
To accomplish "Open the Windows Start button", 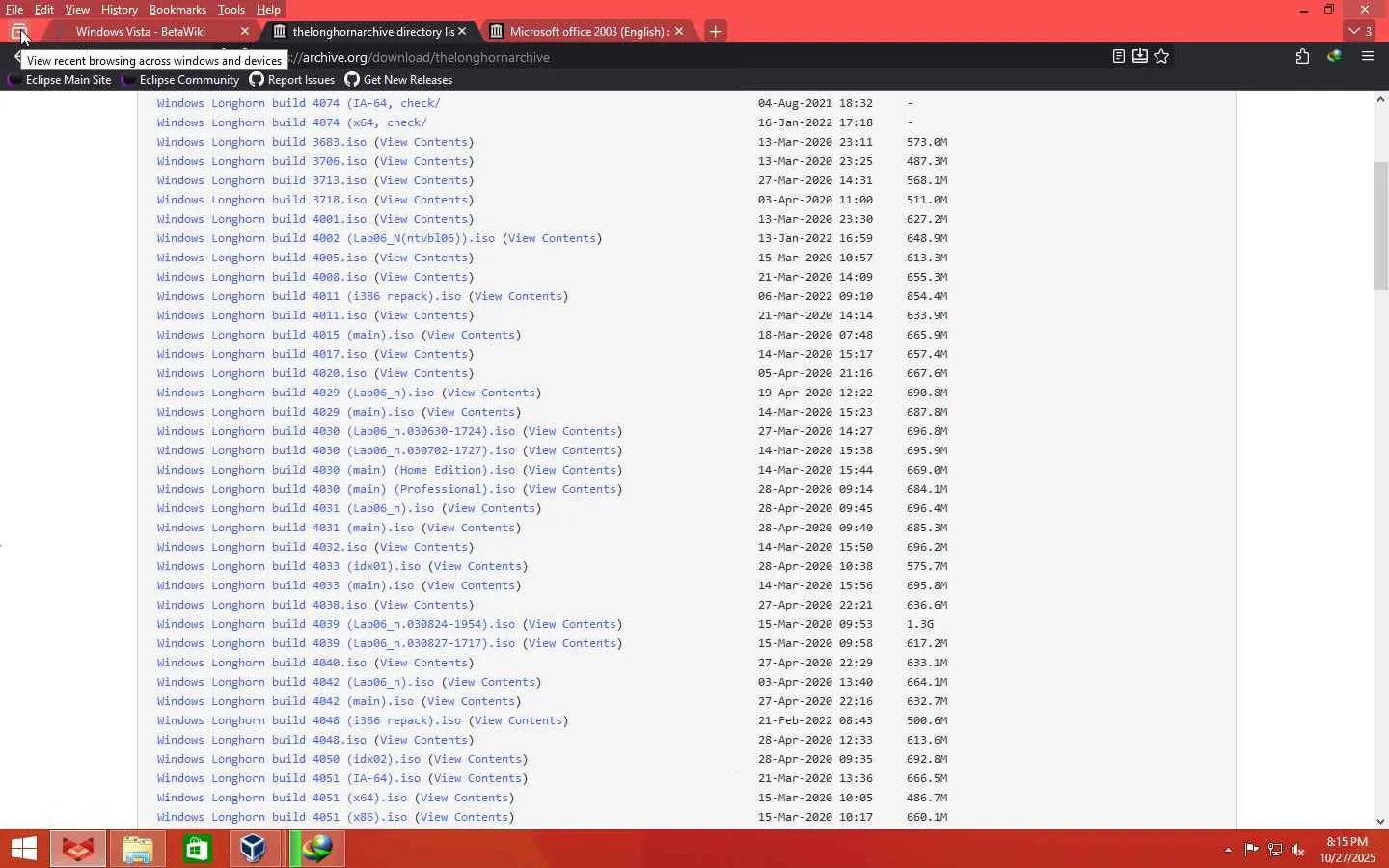I will tap(23, 849).
